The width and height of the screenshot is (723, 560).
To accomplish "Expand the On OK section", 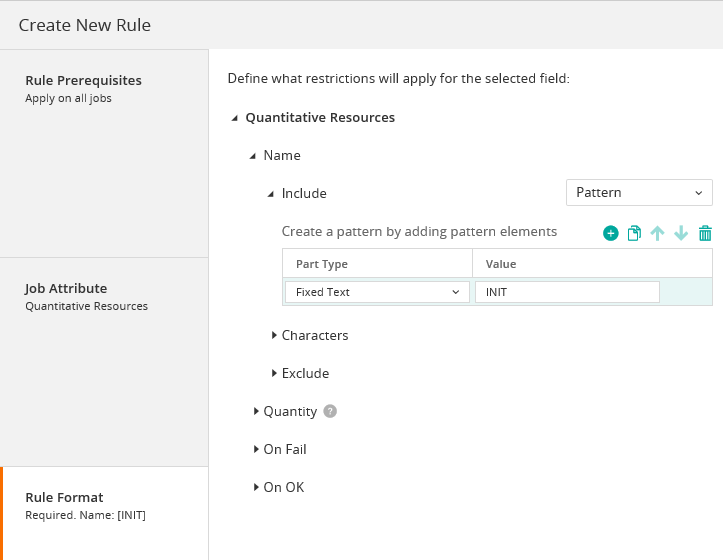I will pos(256,487).
